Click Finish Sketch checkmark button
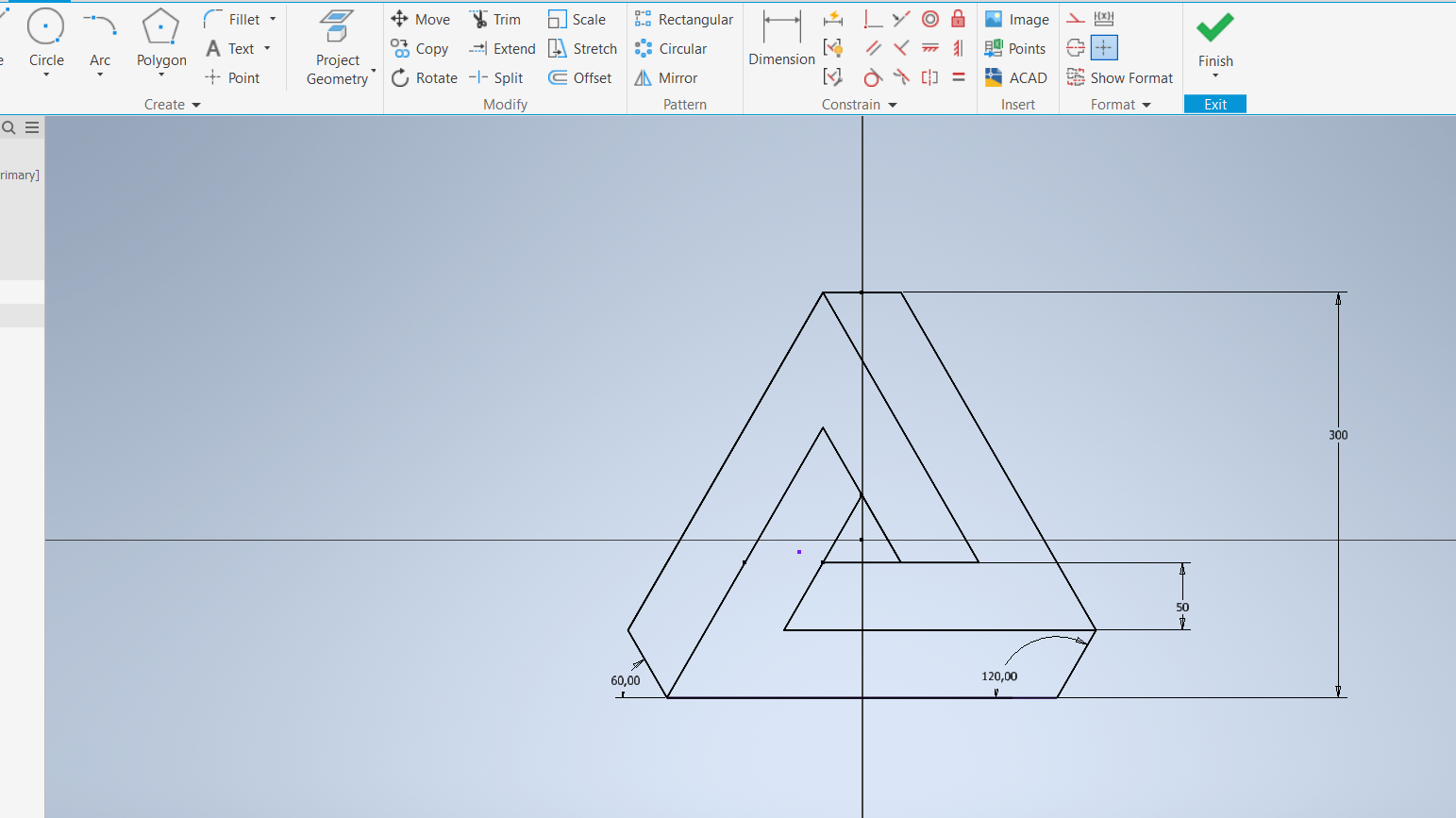 (x=1215, y=28)
